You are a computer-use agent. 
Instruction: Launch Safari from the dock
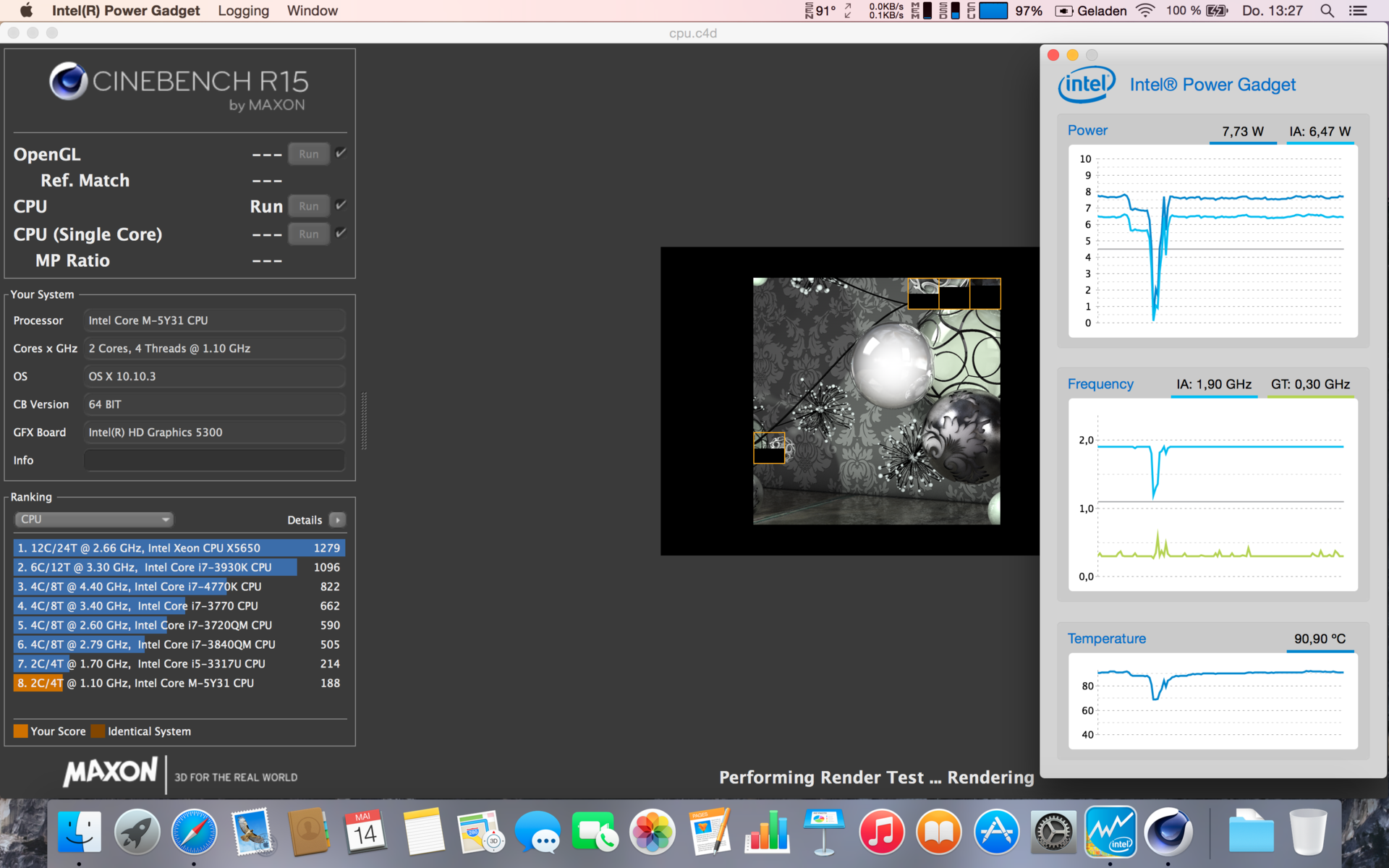pos(193,832)
